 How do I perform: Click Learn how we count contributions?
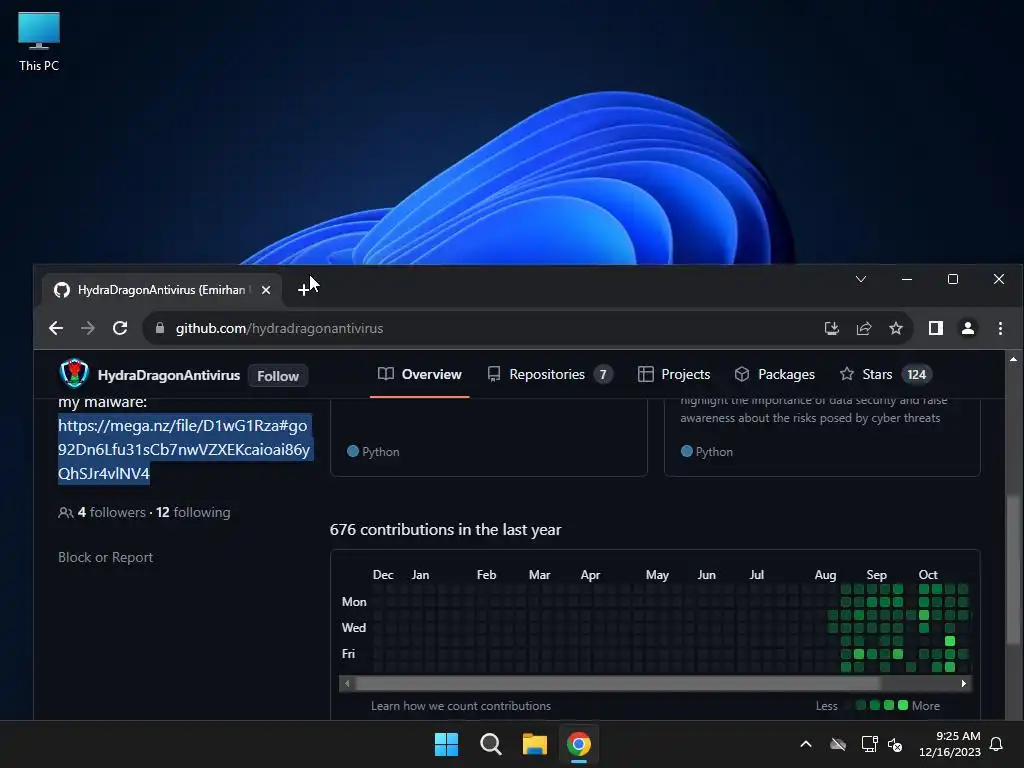460,706
